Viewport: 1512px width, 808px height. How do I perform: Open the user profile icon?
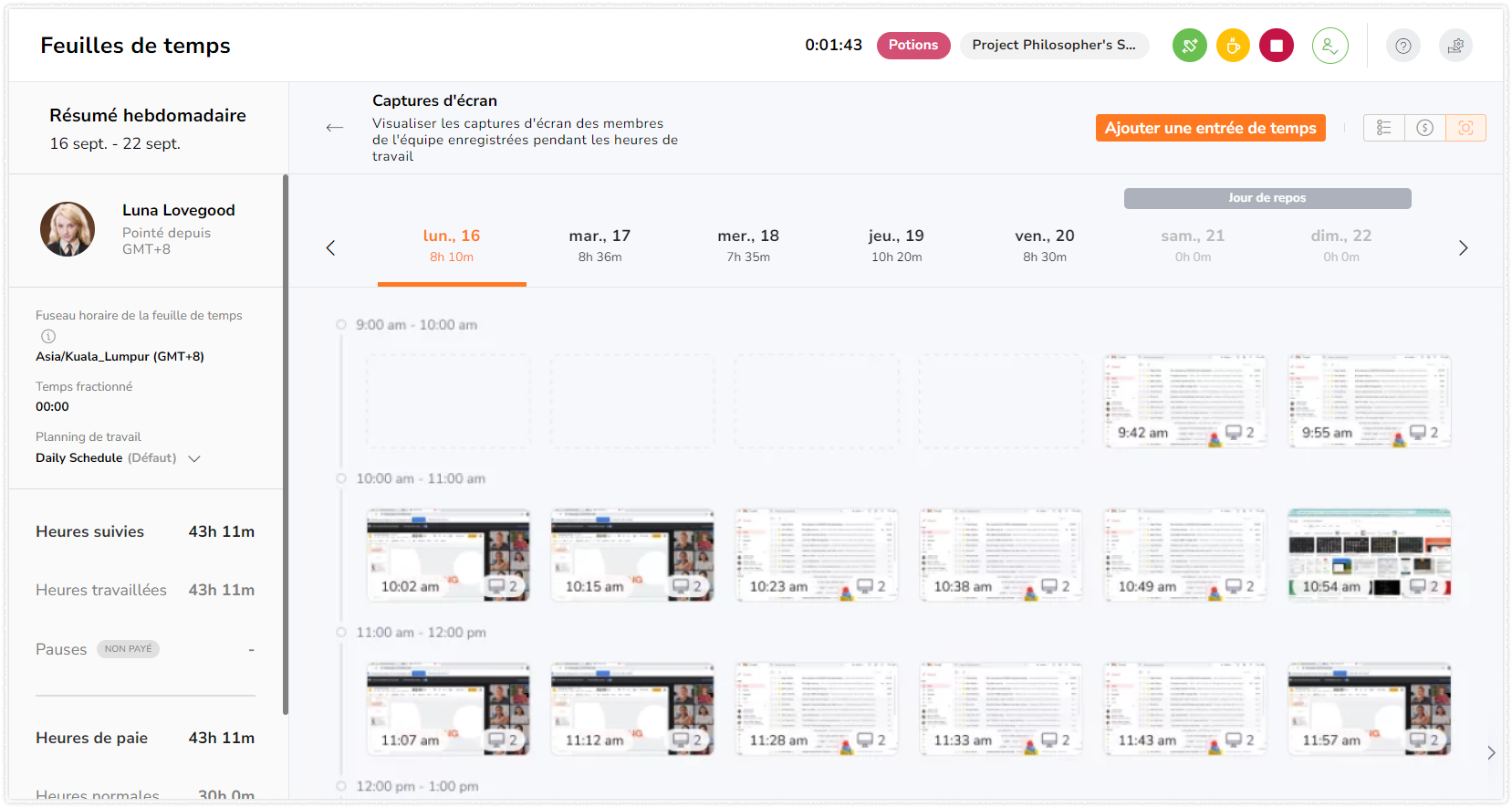tap(1330, 45)
